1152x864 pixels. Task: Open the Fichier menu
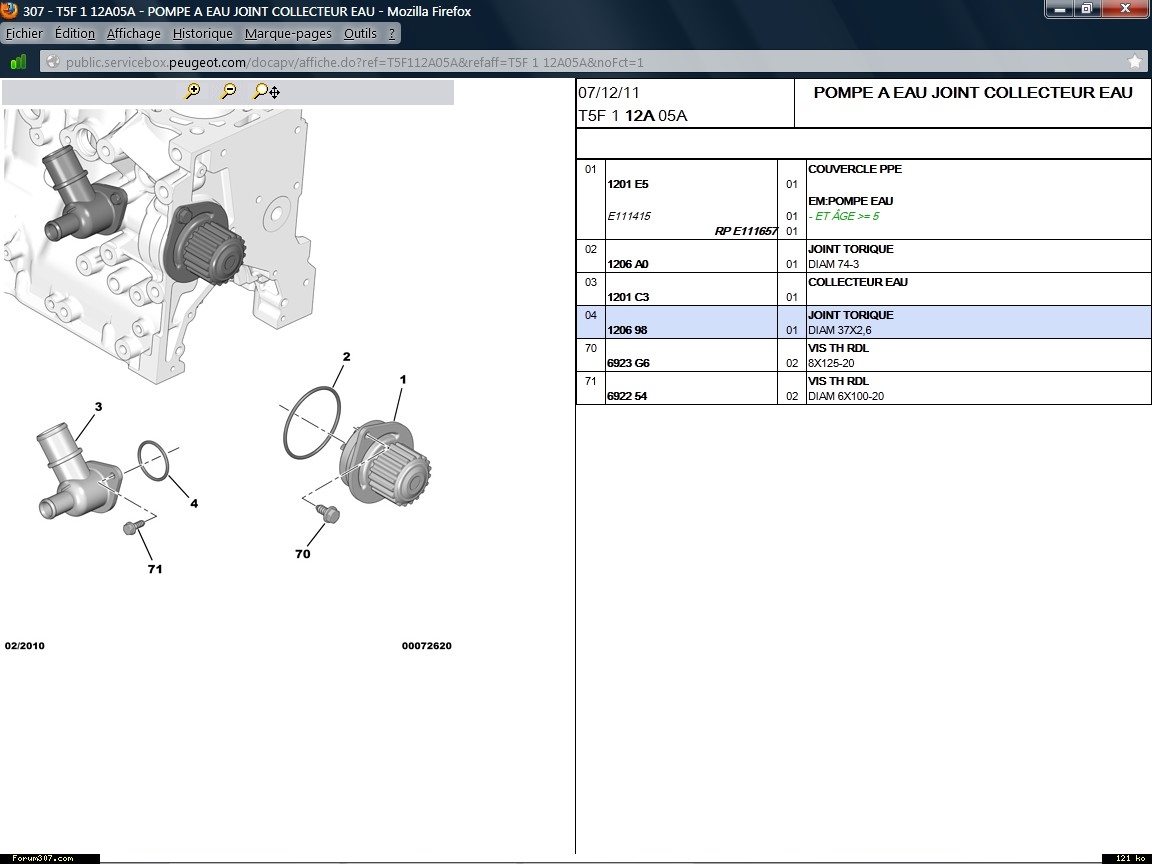coord(24,33)
